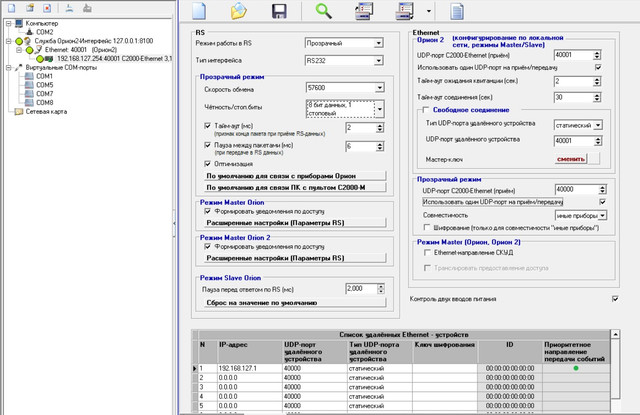The width and height of the screenshot is (640, 415).
Task: Click the add-item icon in left toolbar
Action: click(30, 8)
